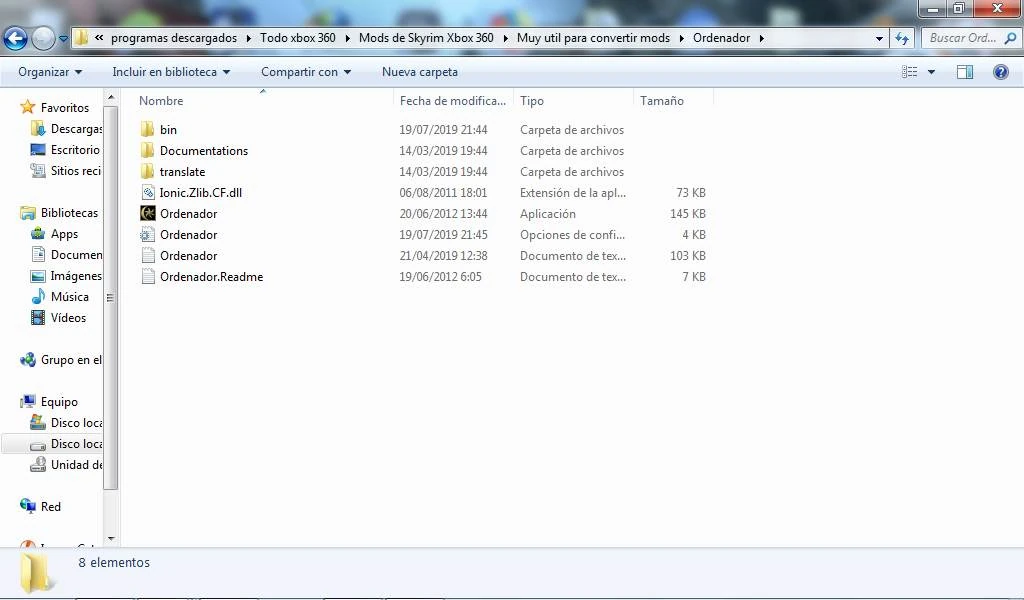This screenshot has width=1024, height=600.
Task: Select Muy util para convertir mods breadcrumb
Action: (x=593, y=38)
